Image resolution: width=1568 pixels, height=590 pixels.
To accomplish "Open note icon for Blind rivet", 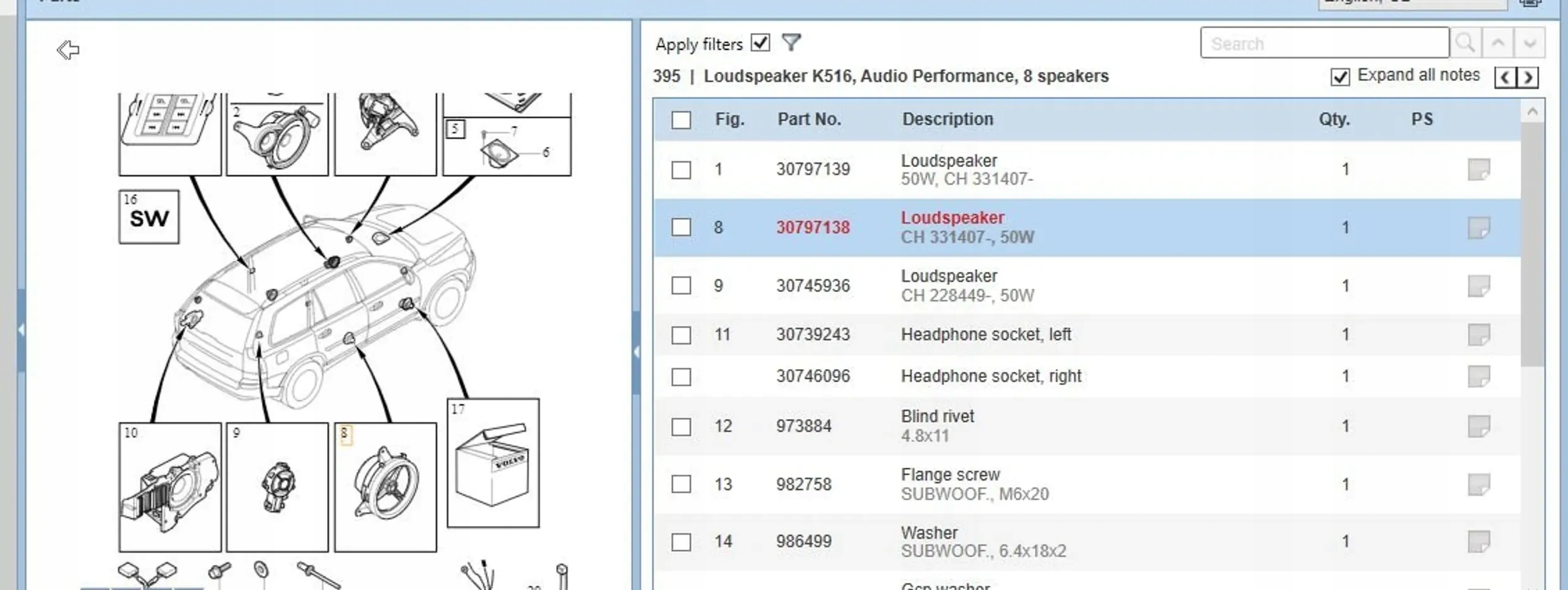I will click(1479, 426).
